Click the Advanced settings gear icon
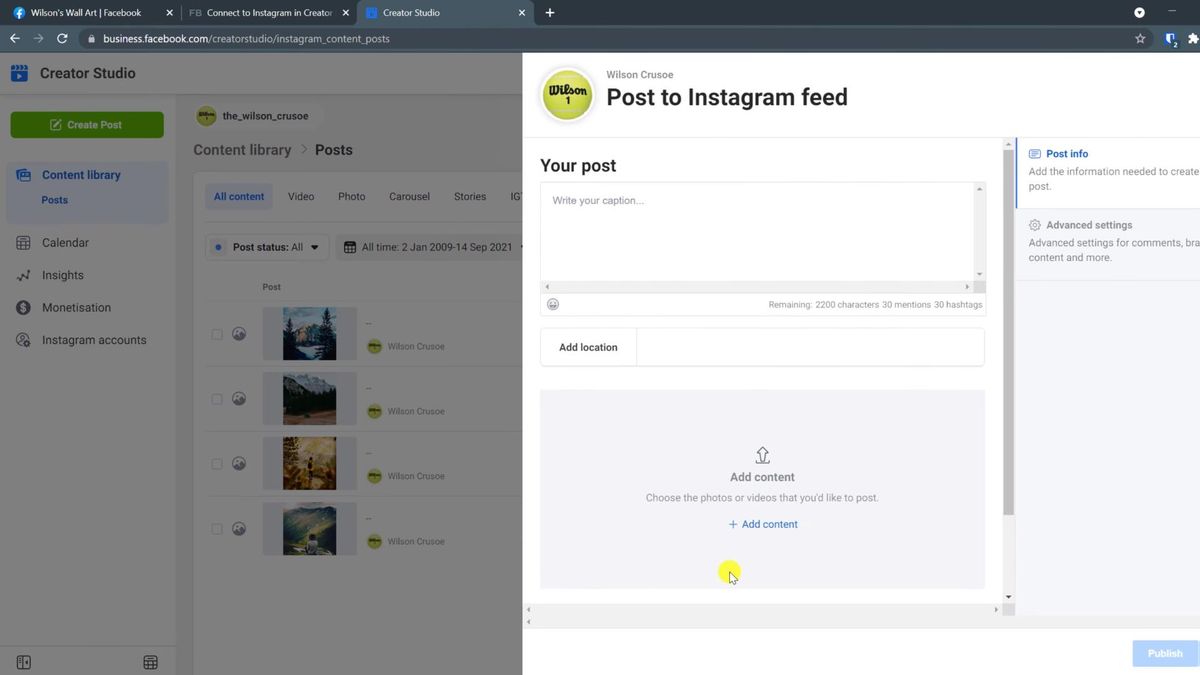1200x675 pixels. [x=1035, y=225]
